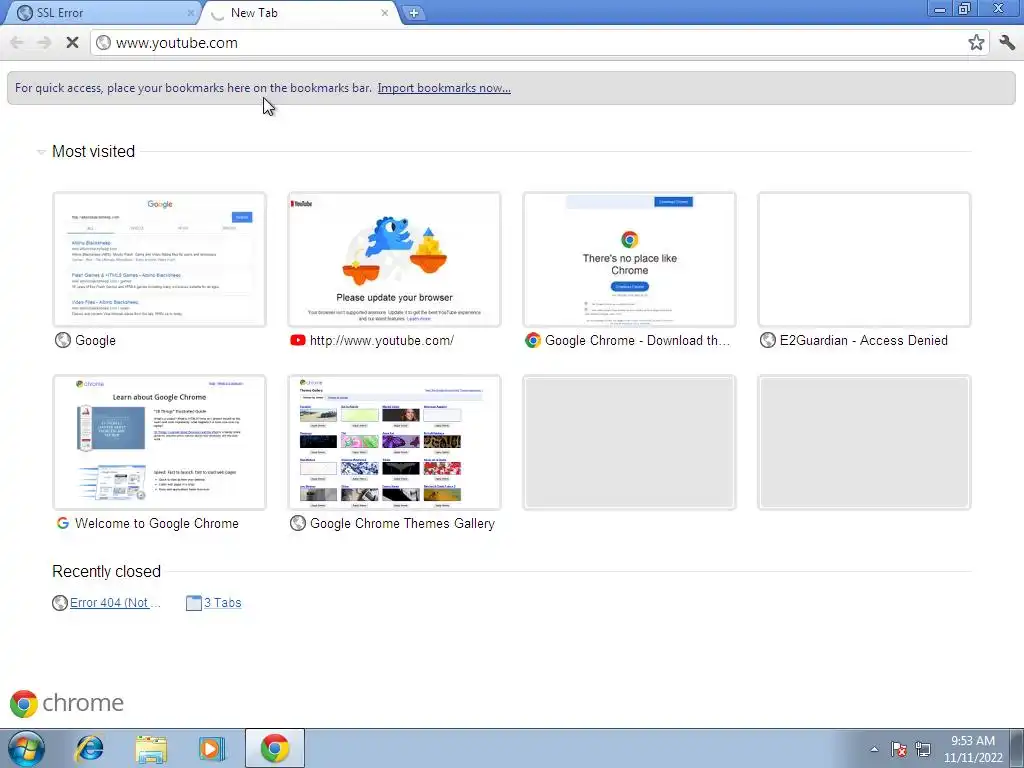Click the Google link label
This screenshot has width=1024, height=768.
(x=95, y=340)
